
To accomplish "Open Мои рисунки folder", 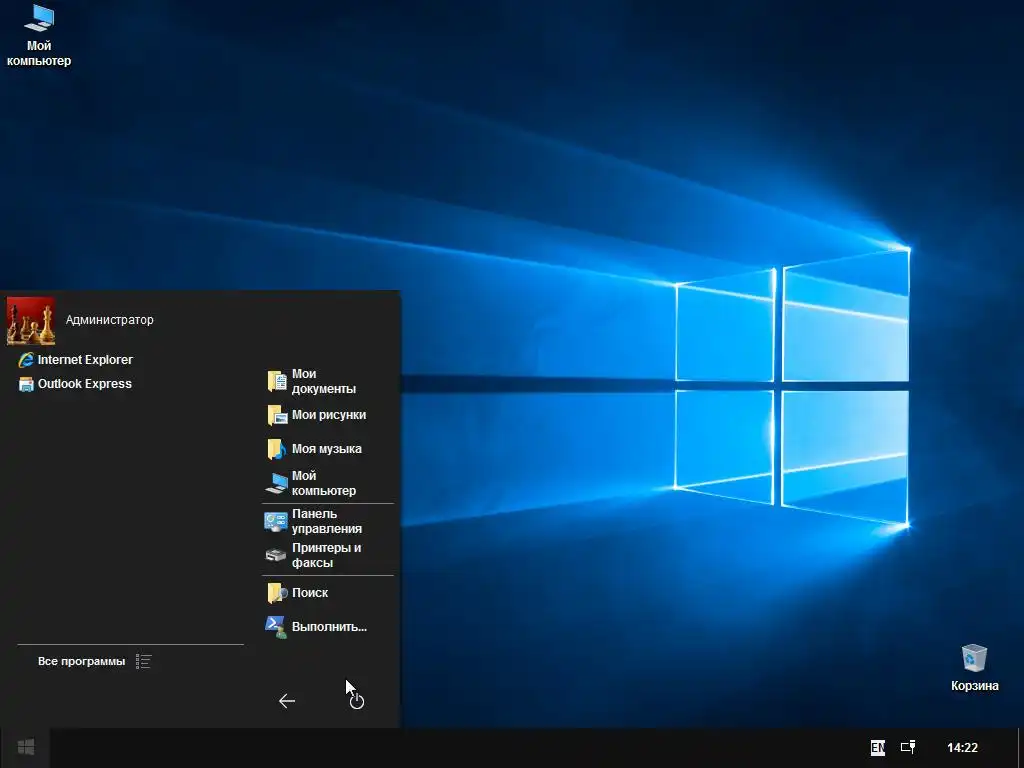I will coord(328,415).
